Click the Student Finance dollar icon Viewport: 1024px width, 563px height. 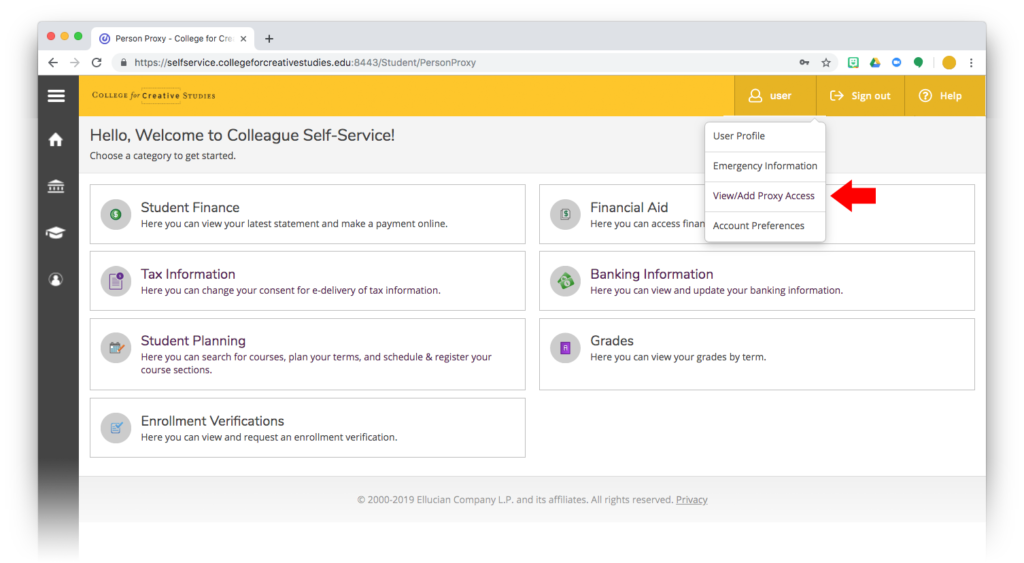click(116, 214)
